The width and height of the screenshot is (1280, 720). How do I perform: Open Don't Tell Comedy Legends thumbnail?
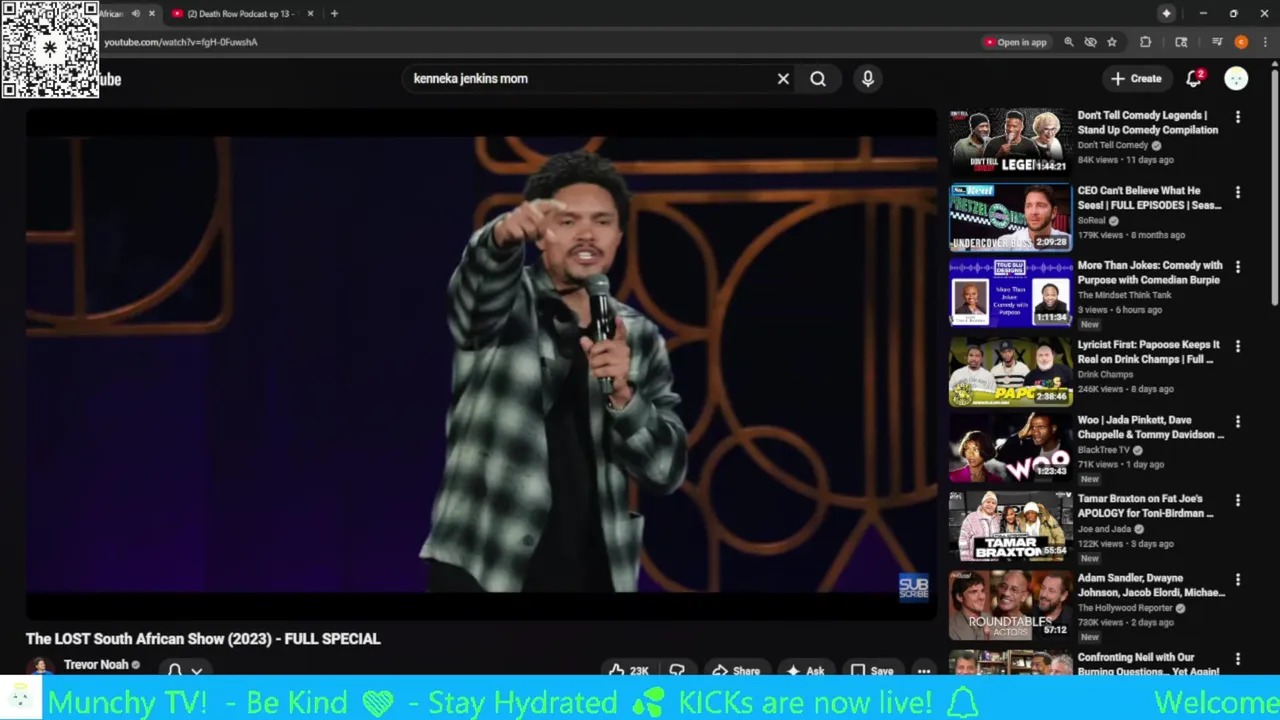pos(1010,141)
